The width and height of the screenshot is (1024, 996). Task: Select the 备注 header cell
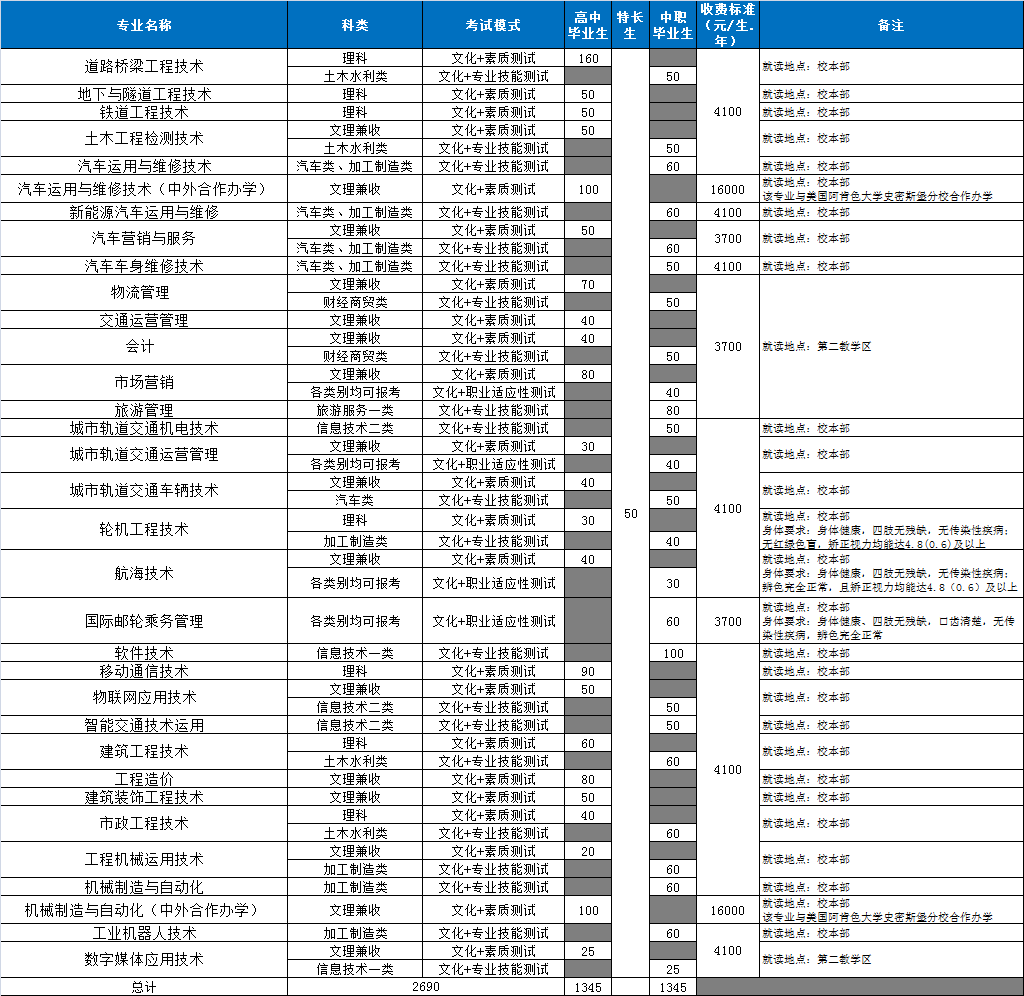click(x=890, y=25)
